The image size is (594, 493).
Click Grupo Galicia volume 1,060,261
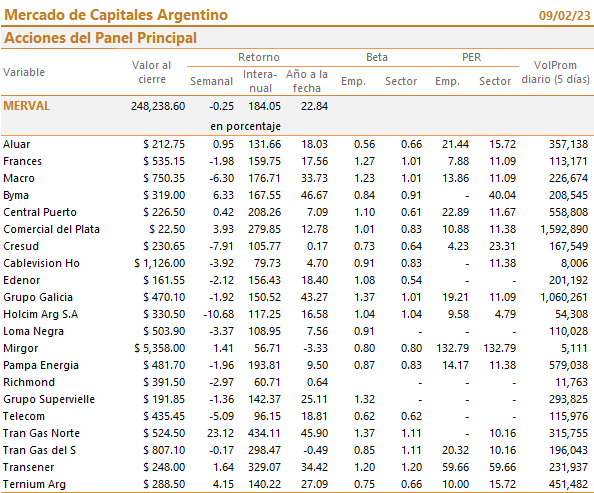(x=564, y=297)
